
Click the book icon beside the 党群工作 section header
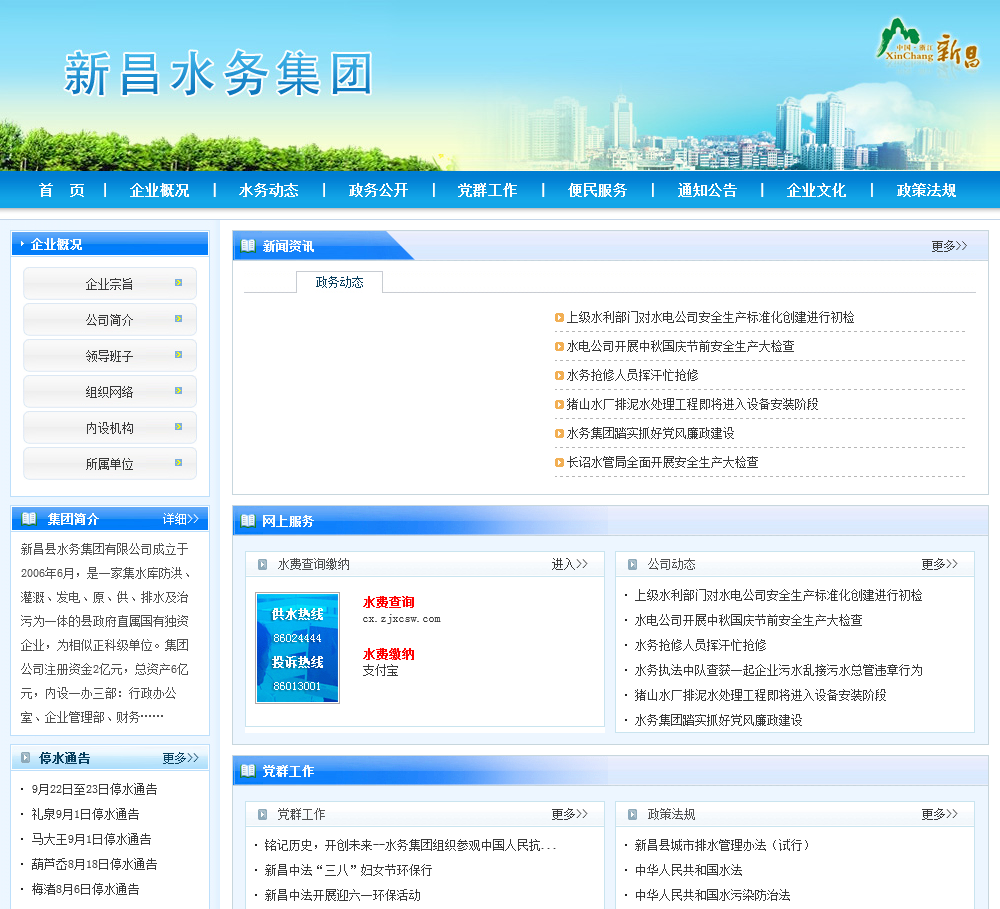click(248, 771)
